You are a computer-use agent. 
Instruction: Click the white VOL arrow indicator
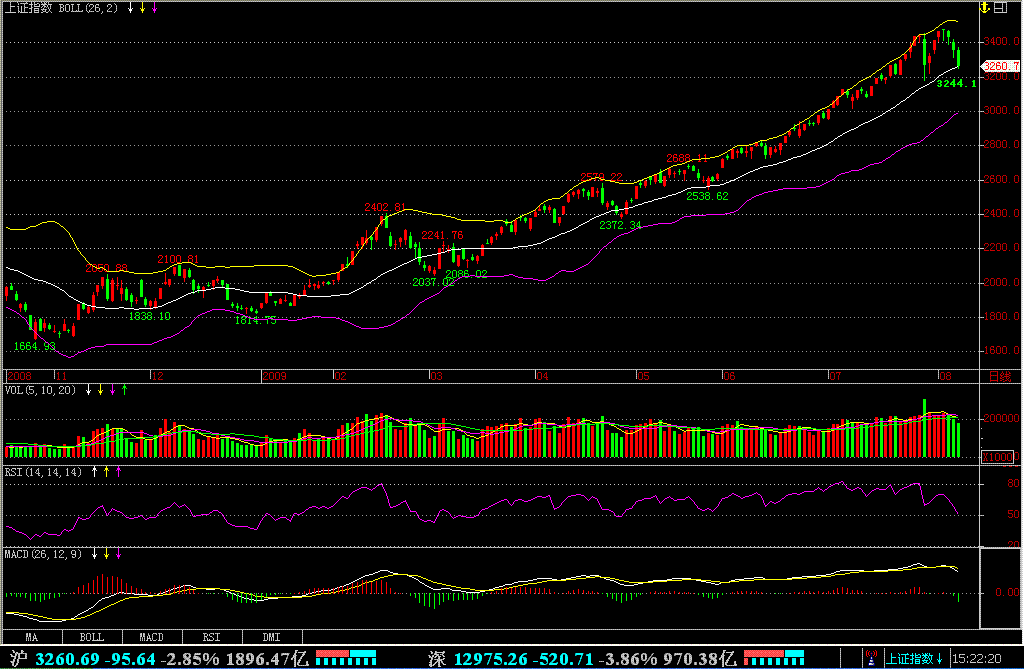click(x=88, y=390)
